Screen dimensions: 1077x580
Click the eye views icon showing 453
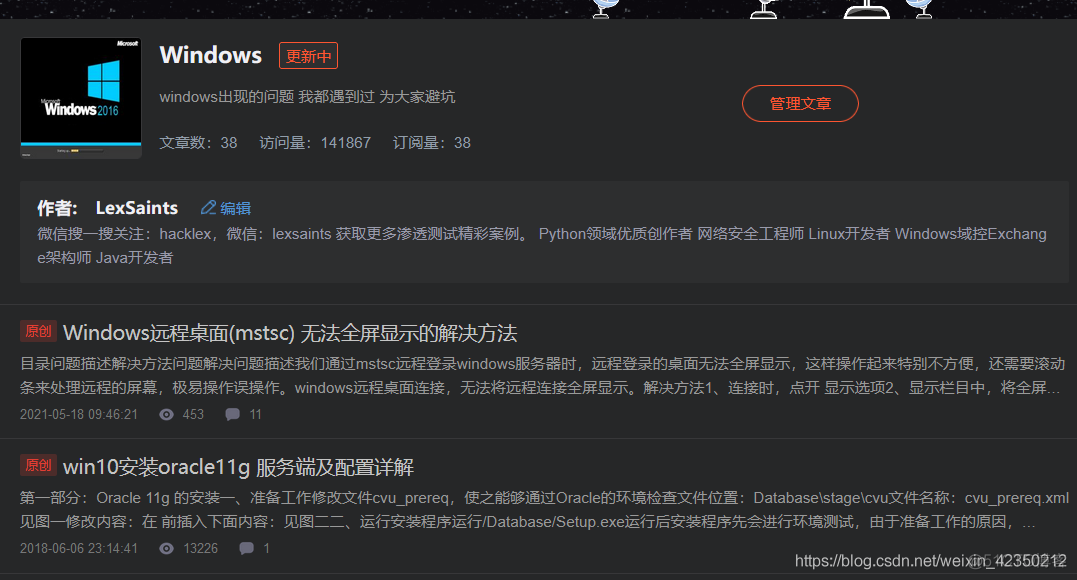click(x=166, y=414)
